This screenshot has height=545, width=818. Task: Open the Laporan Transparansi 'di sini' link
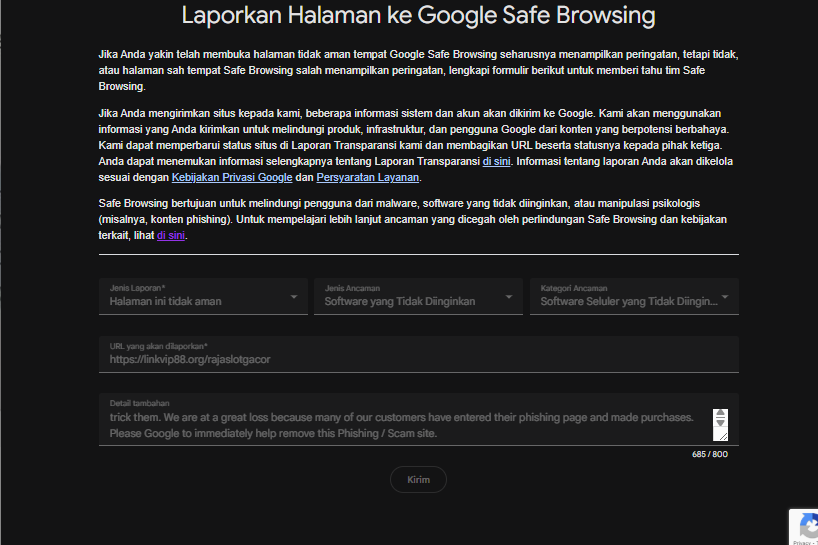(x=496, y=161)
